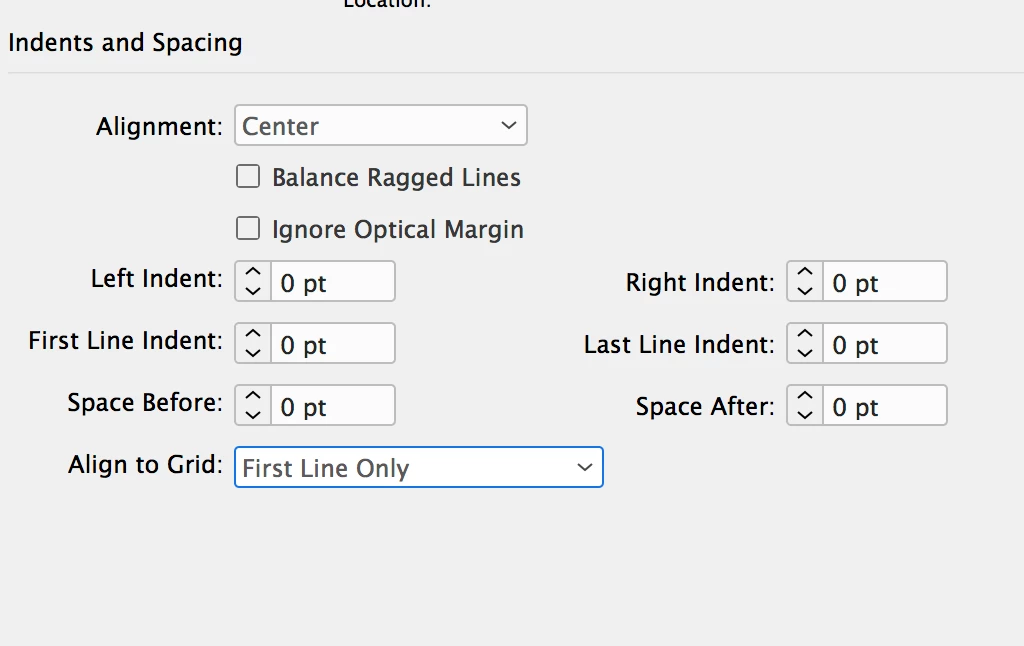Decrease Space Before with down arrow
Viewport: 1024px width, 646px height.
pos(253,415)
